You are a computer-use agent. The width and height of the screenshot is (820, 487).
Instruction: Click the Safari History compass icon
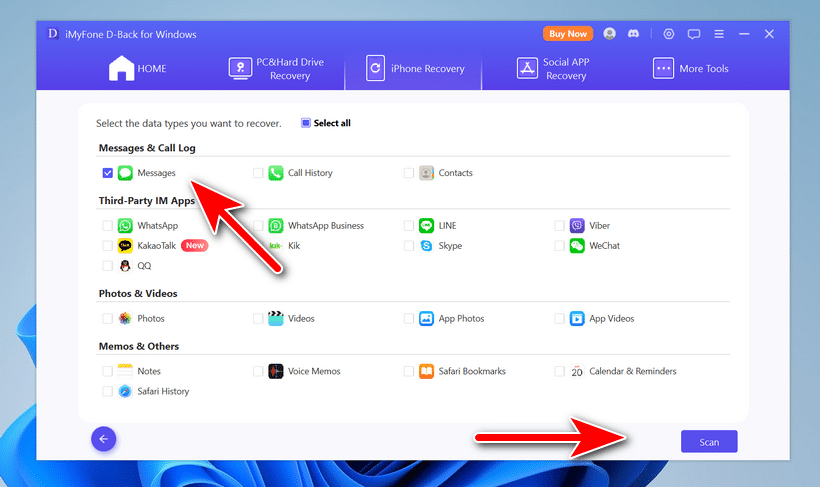[125, 391]
